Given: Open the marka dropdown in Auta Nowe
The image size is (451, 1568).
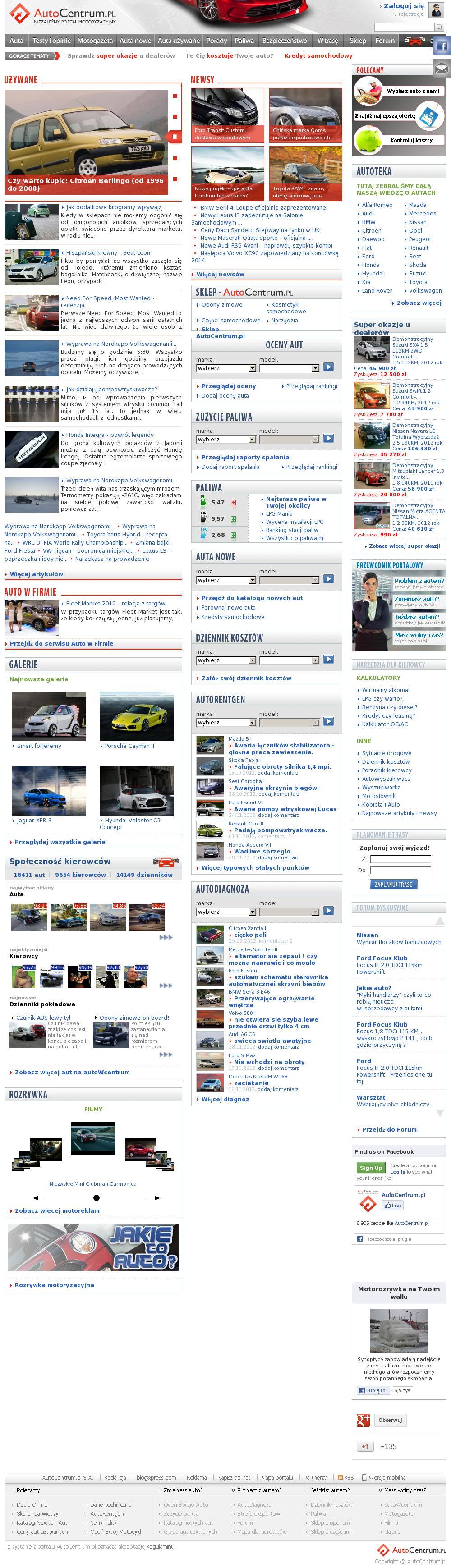Looking at the screenshot, I should [226, 580].
